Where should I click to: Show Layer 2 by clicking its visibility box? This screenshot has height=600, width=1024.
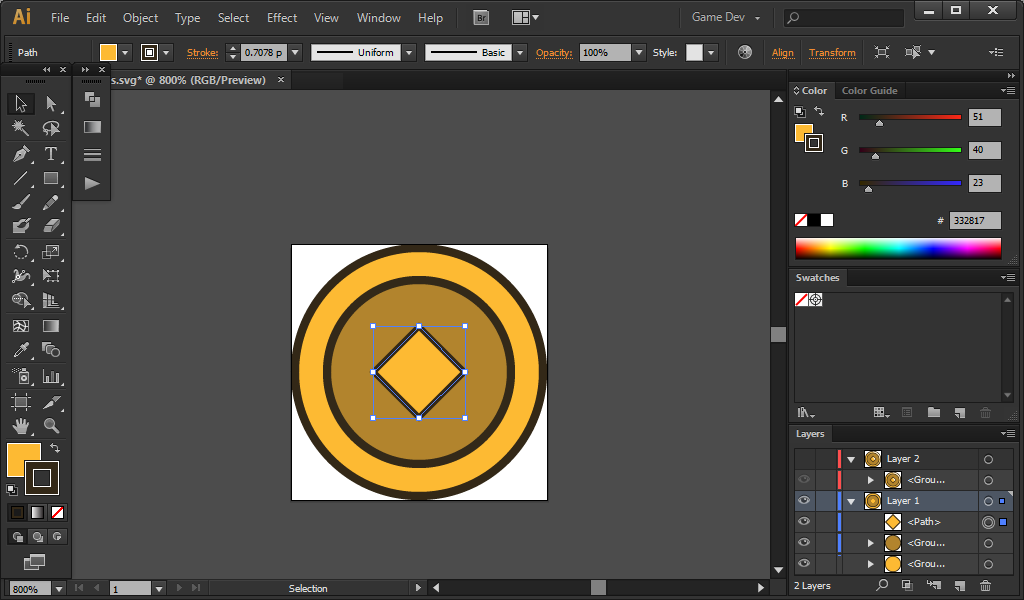[804, 459]
